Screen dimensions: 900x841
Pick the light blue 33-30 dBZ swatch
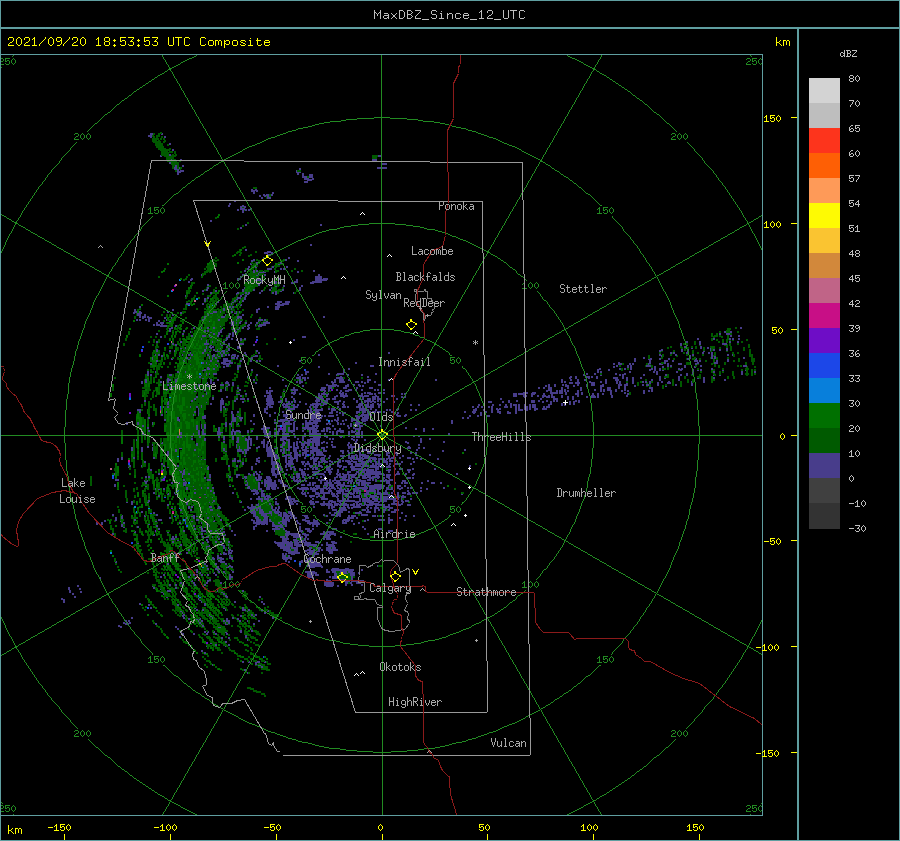tap(824, 390)
